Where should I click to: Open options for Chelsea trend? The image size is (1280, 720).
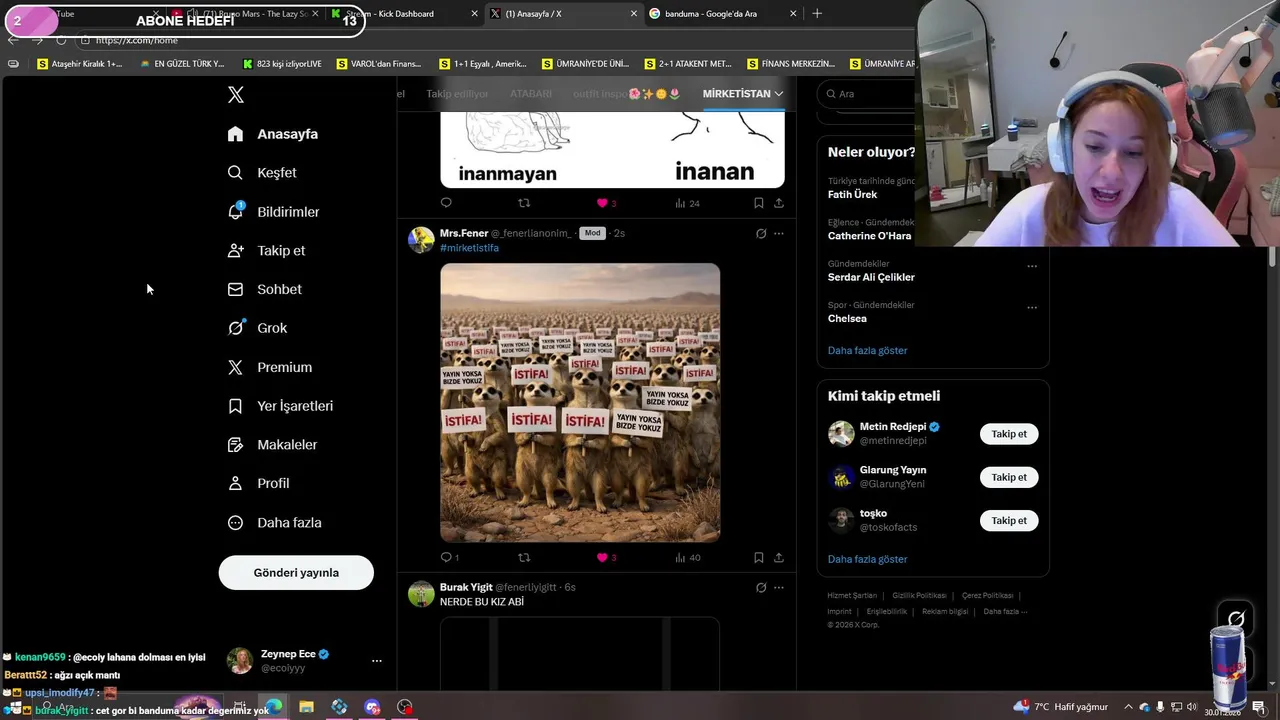[1032, 307]
